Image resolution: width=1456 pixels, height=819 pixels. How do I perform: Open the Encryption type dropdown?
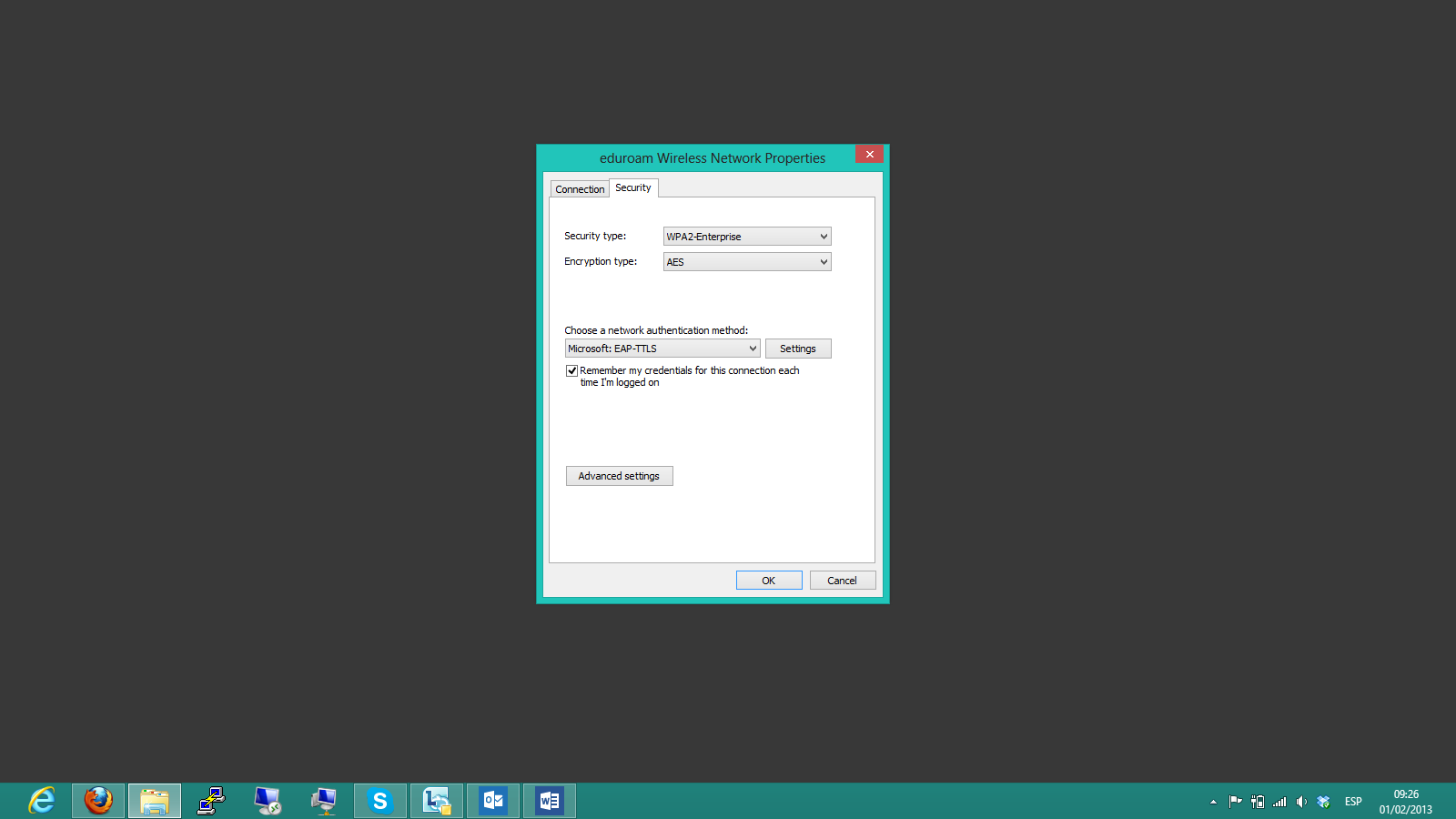746,262
